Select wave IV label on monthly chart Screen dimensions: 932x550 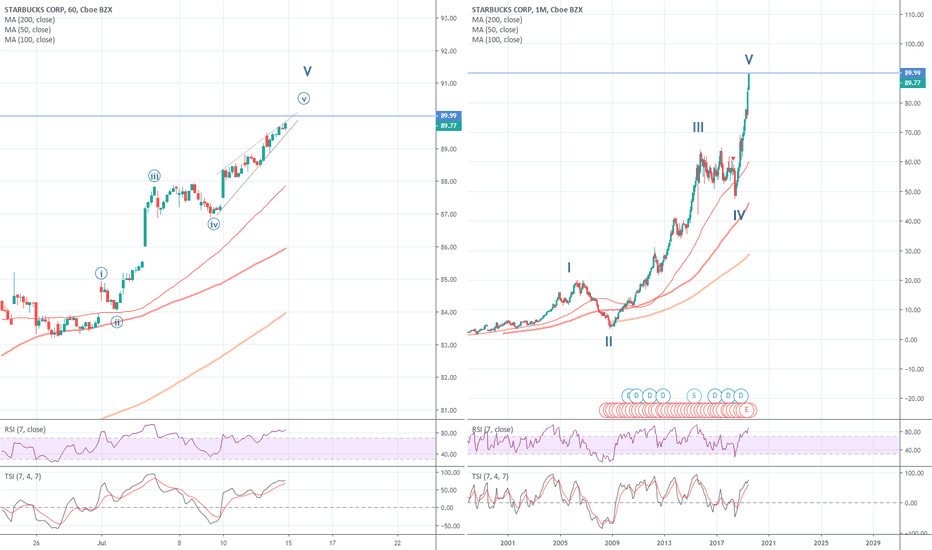tap(739, 215)
